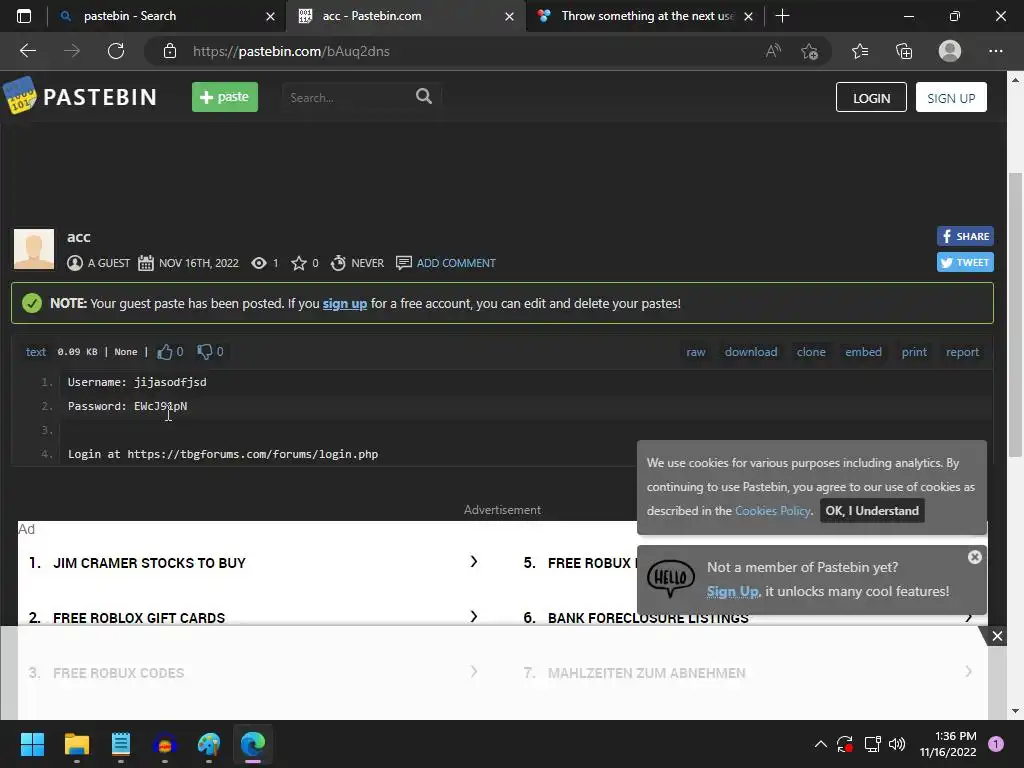The height and width of the screenshot is (768, 1024).
Task: Go back with the browser back arrow
Action: coord(27,51)
